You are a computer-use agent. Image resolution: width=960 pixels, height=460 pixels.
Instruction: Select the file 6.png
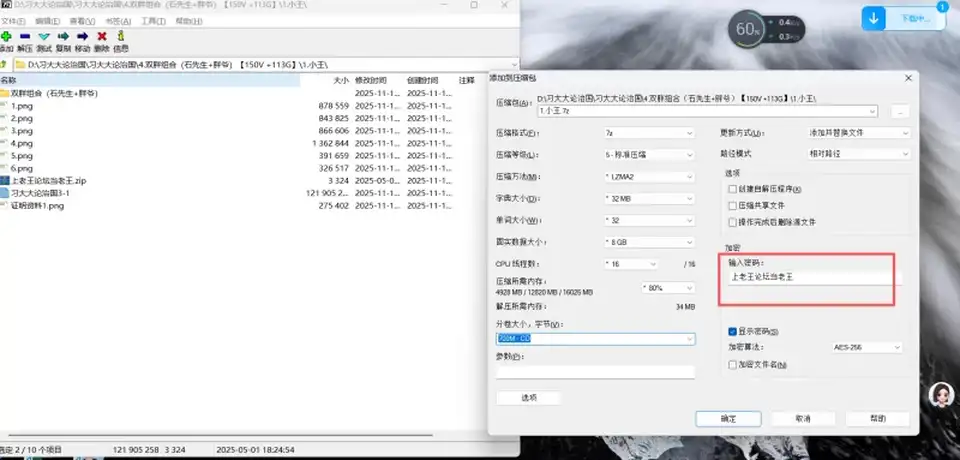(22, 168)
